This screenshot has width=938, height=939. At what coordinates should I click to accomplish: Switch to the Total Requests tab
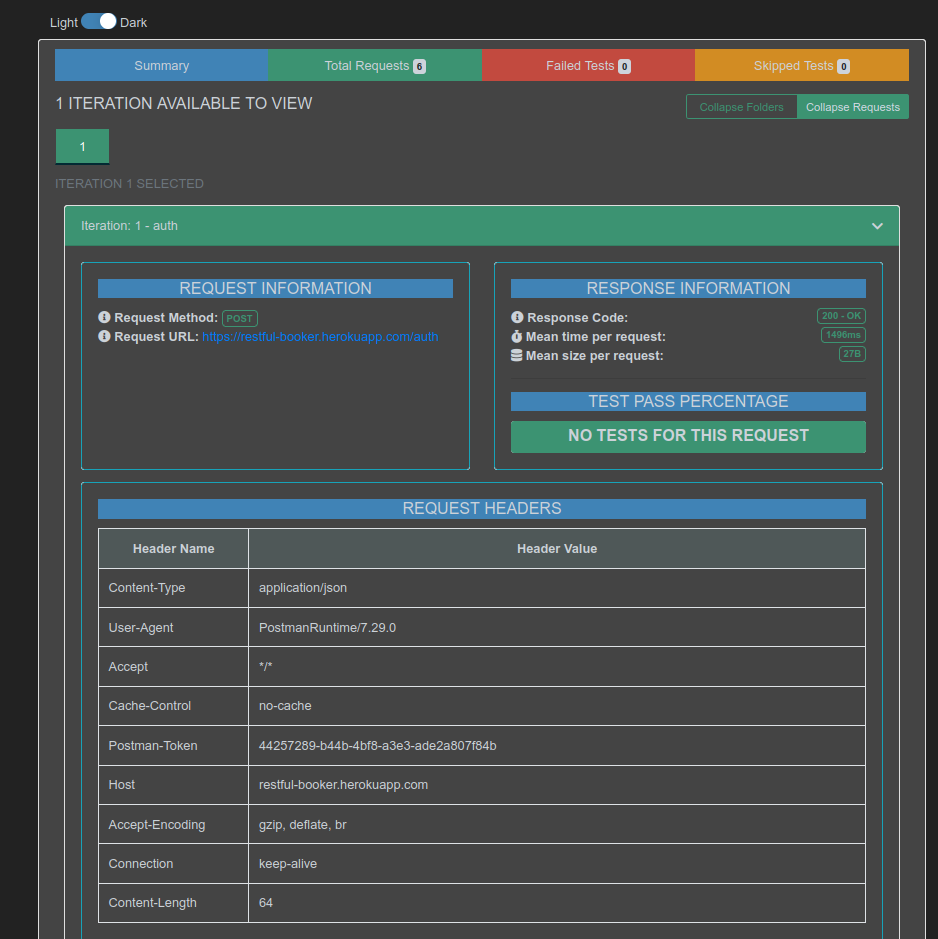374,65
